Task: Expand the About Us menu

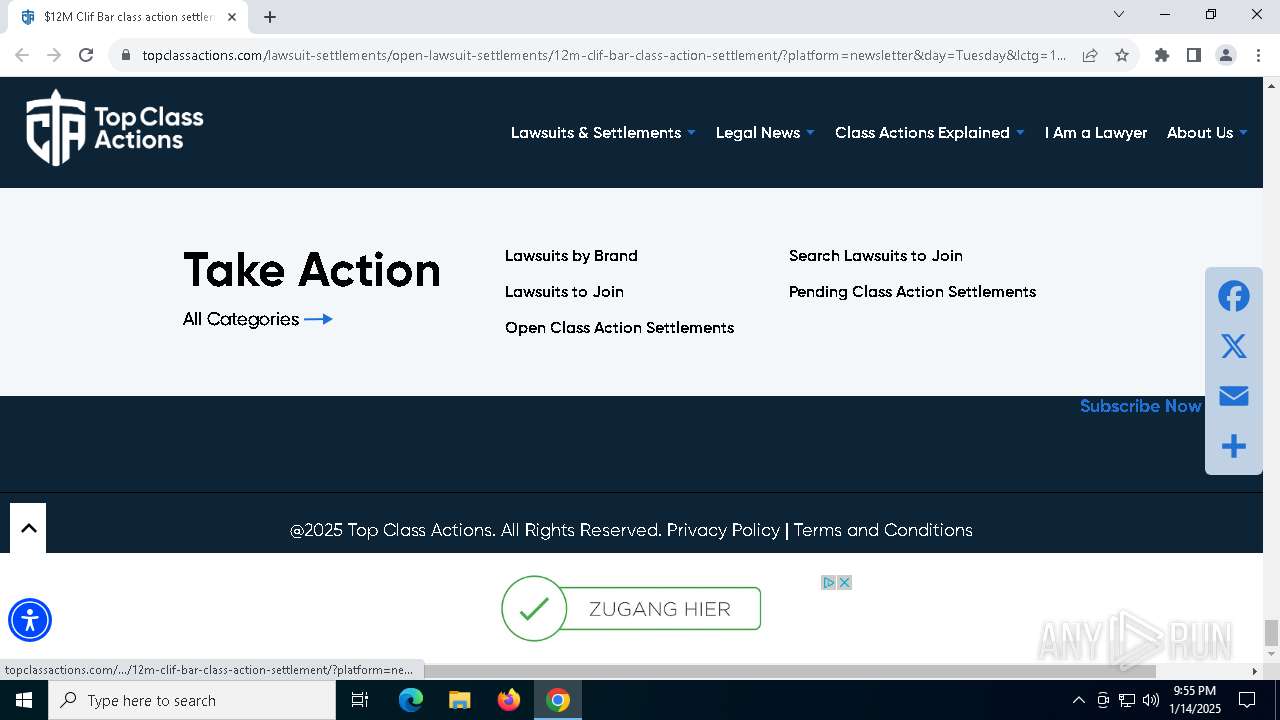Action: (1207, 132)
